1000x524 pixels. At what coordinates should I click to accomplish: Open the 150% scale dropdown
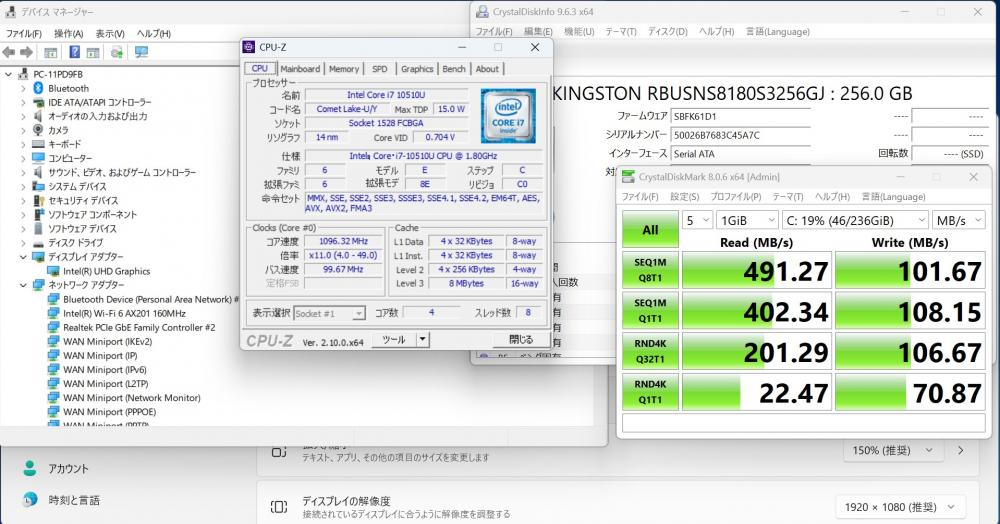(x=893, y=450)
